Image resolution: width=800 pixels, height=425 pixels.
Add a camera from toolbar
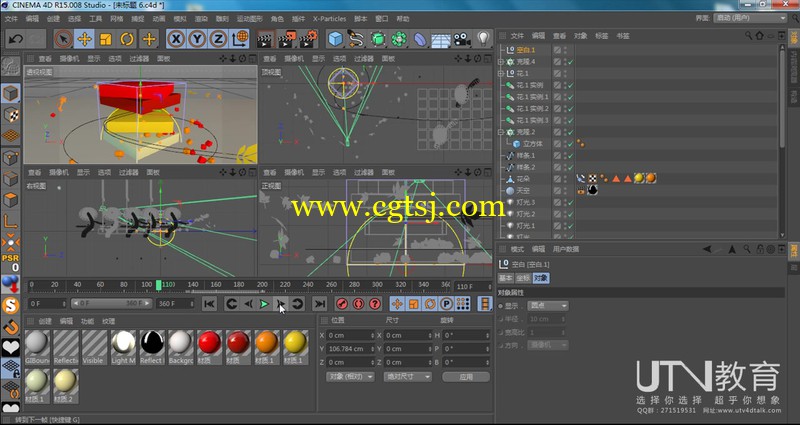point(462,39)
